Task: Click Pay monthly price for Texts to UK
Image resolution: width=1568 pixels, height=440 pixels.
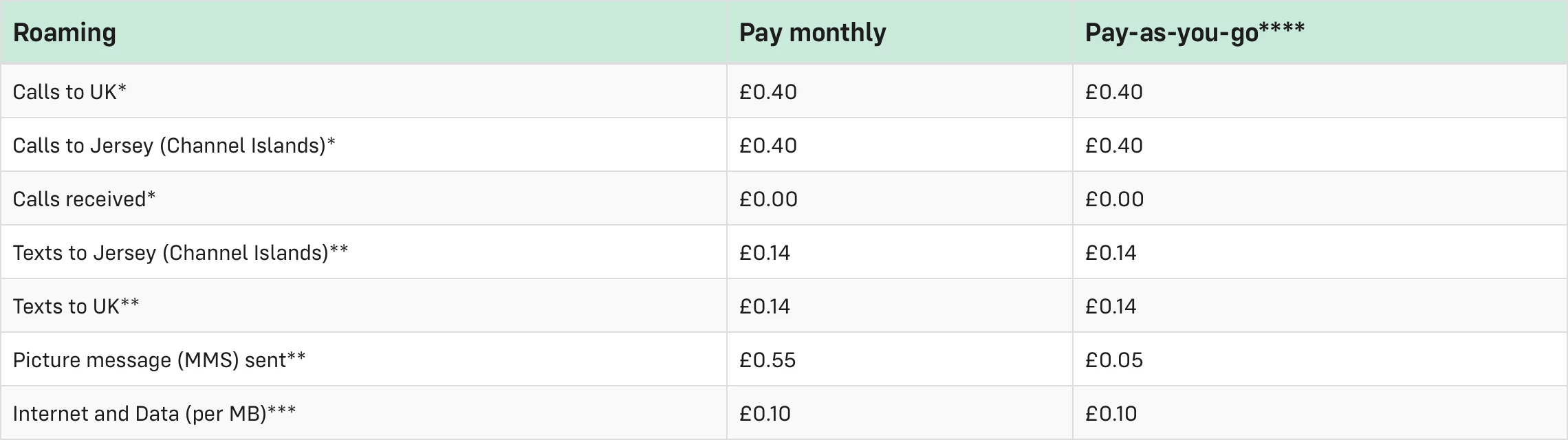Action: 764,307
